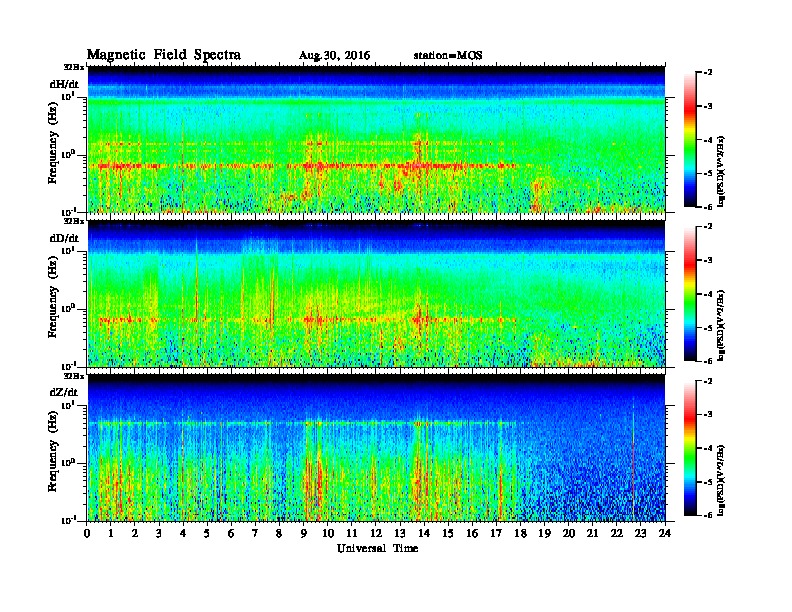Click hour tick label "3" on time axis
792x612 pixels.
tap(160, 534)
